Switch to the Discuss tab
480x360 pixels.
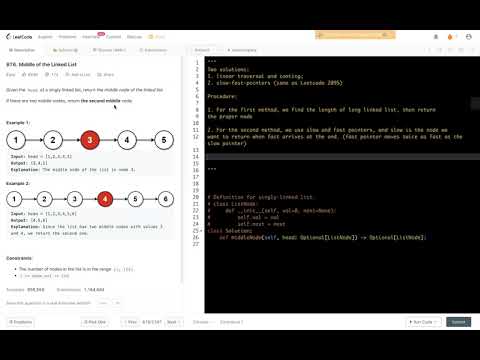pyautogui.click(x=109, y=50)
